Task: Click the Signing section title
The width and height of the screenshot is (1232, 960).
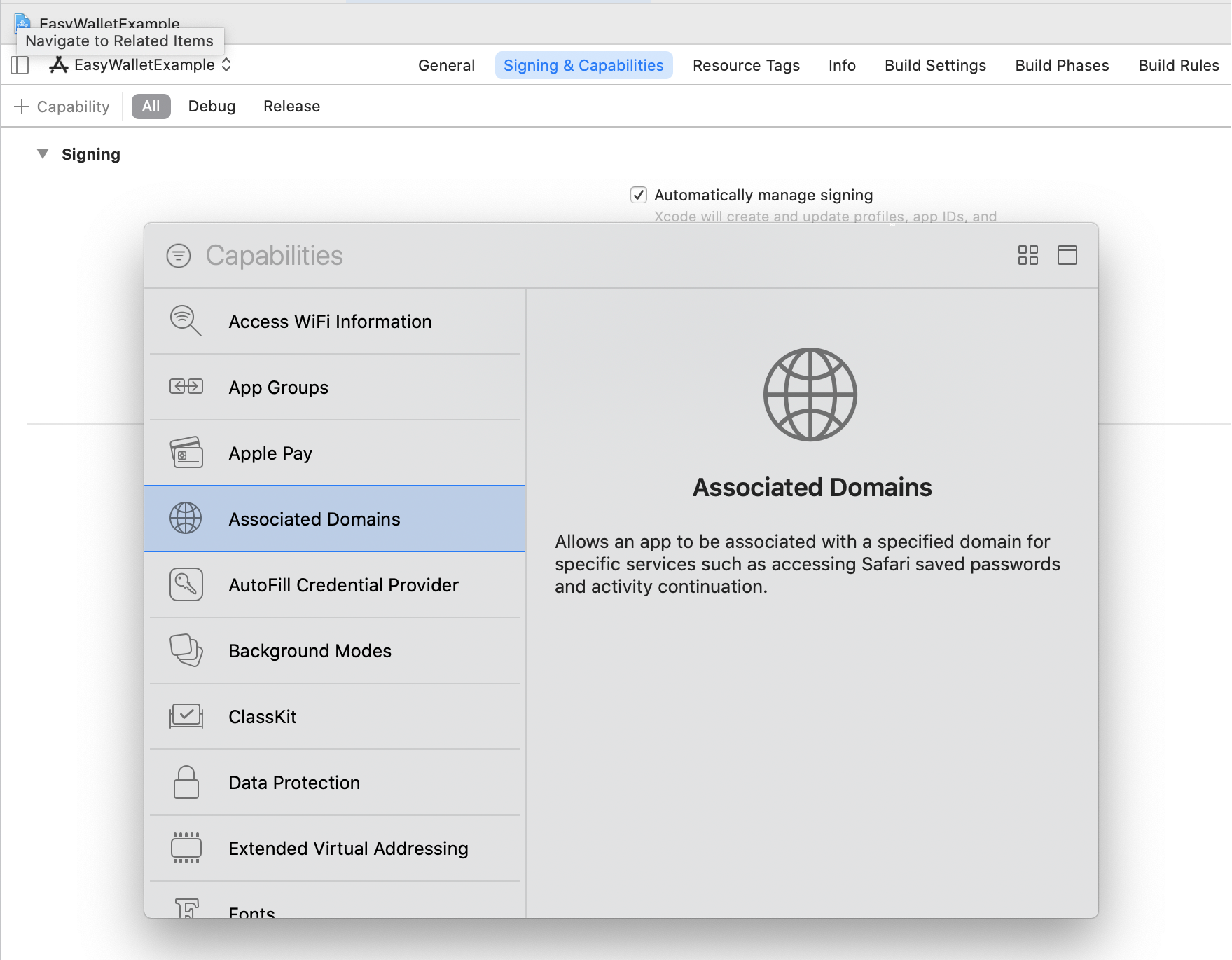Action: tap(91, 154)
